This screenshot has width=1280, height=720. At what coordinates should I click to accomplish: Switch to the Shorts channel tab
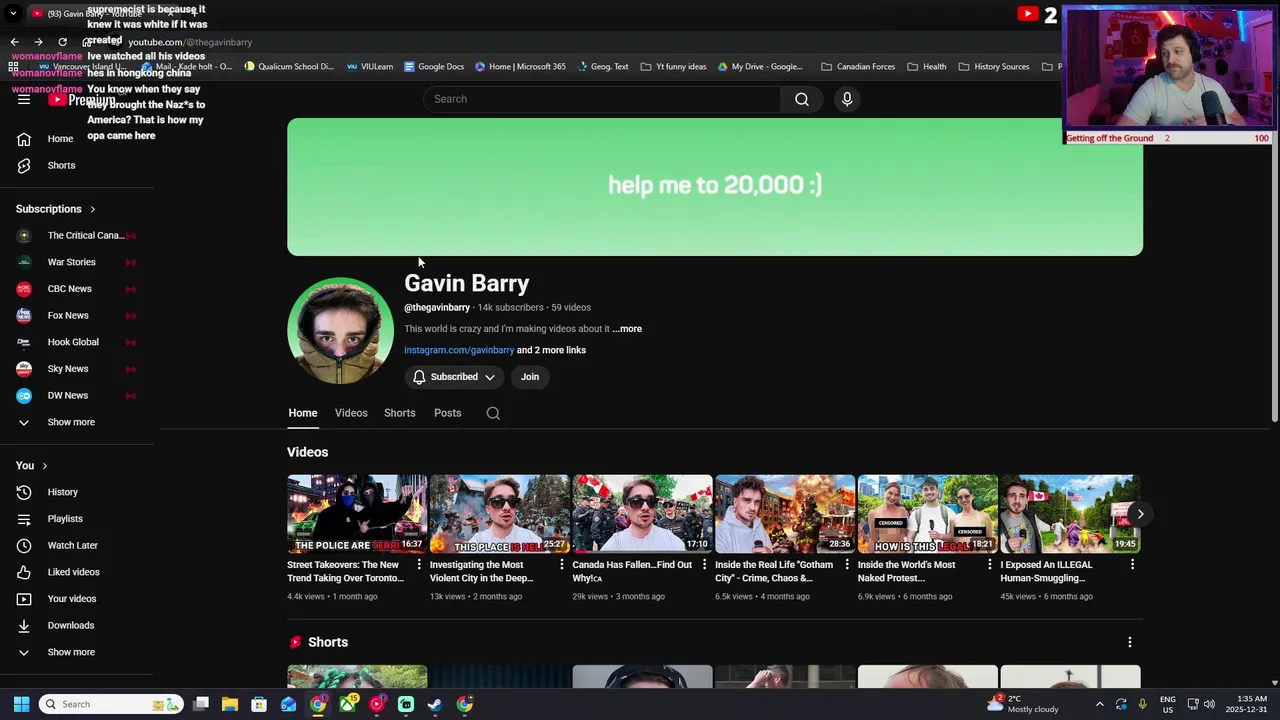[400, 413]
